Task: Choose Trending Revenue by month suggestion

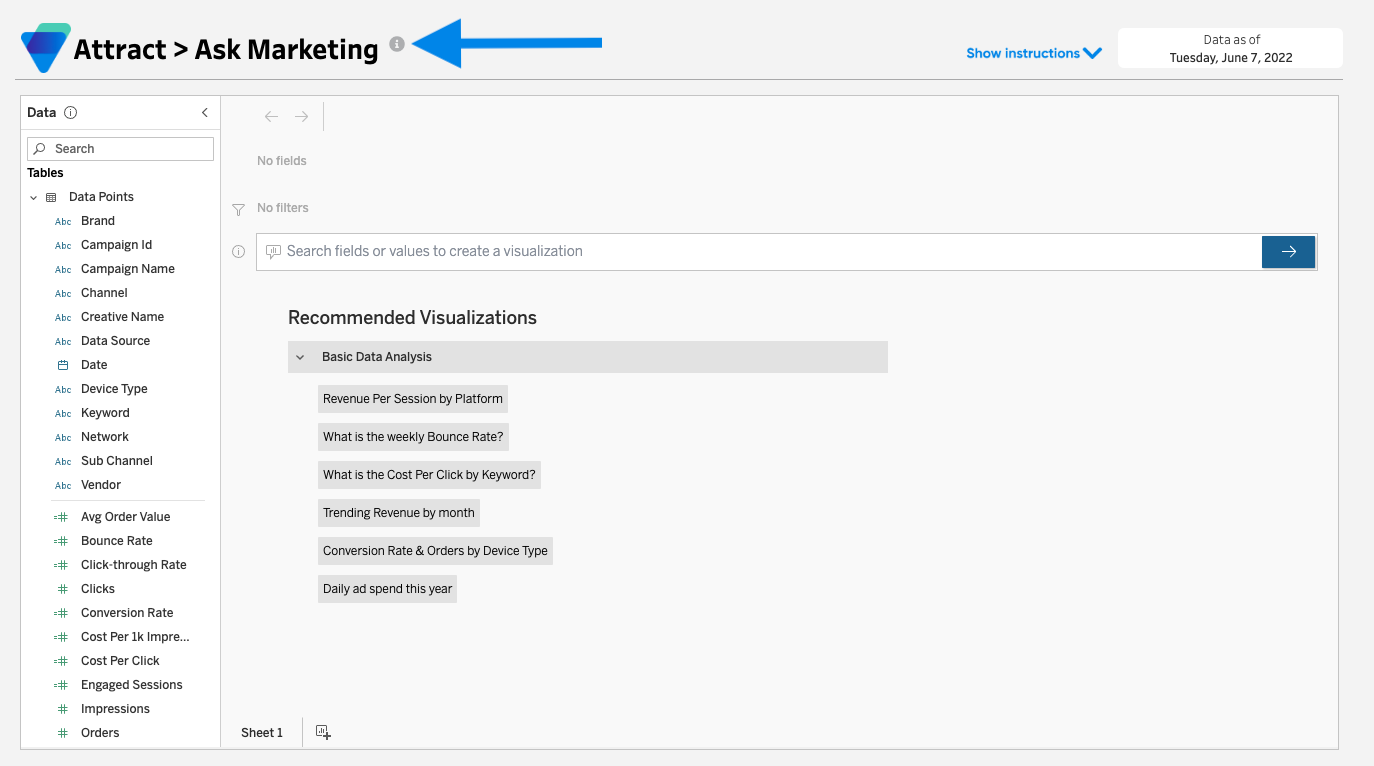Action: pos(399,513)
